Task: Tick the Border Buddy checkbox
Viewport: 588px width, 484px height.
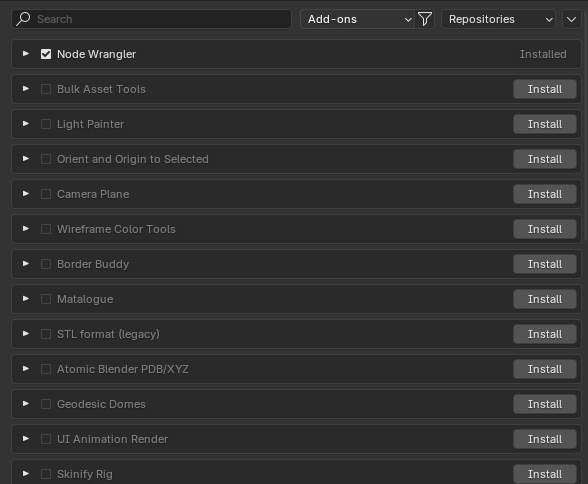Action: [46, 264]
